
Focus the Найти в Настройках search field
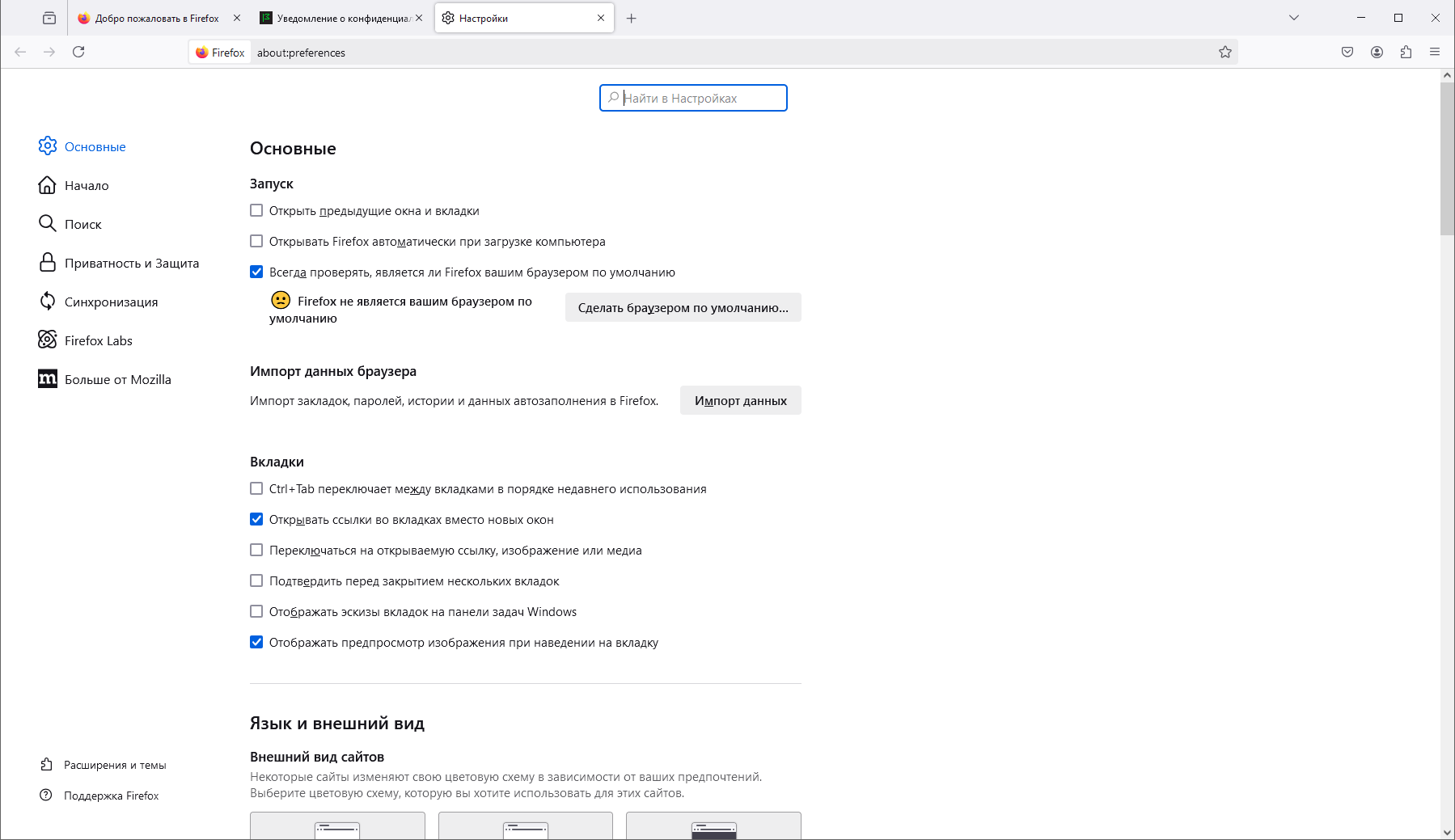(693, 98)
